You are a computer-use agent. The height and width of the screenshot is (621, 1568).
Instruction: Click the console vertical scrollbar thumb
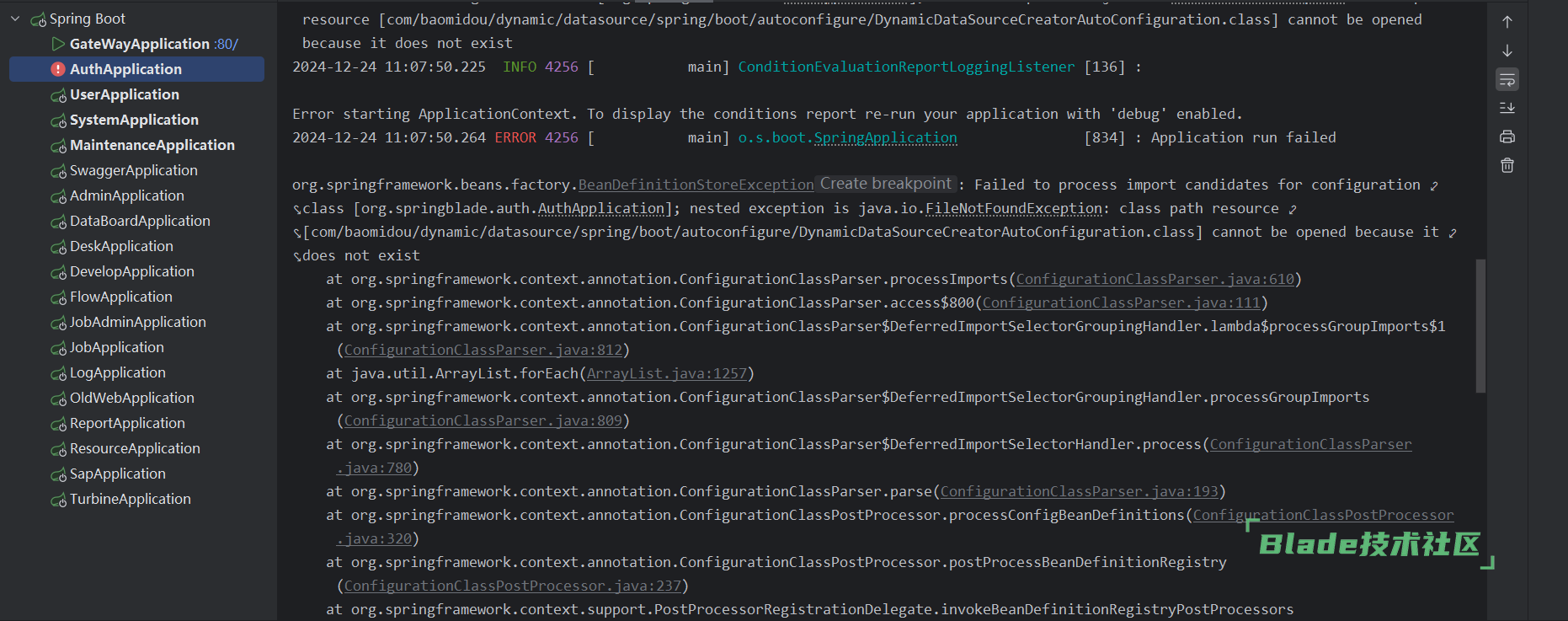(1480, 326)
